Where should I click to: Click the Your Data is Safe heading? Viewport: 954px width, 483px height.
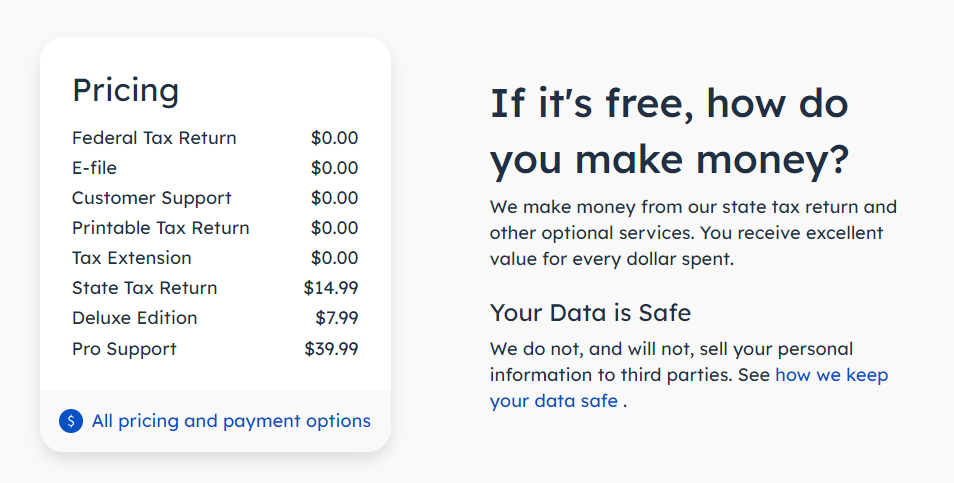[x=590, y=313]
